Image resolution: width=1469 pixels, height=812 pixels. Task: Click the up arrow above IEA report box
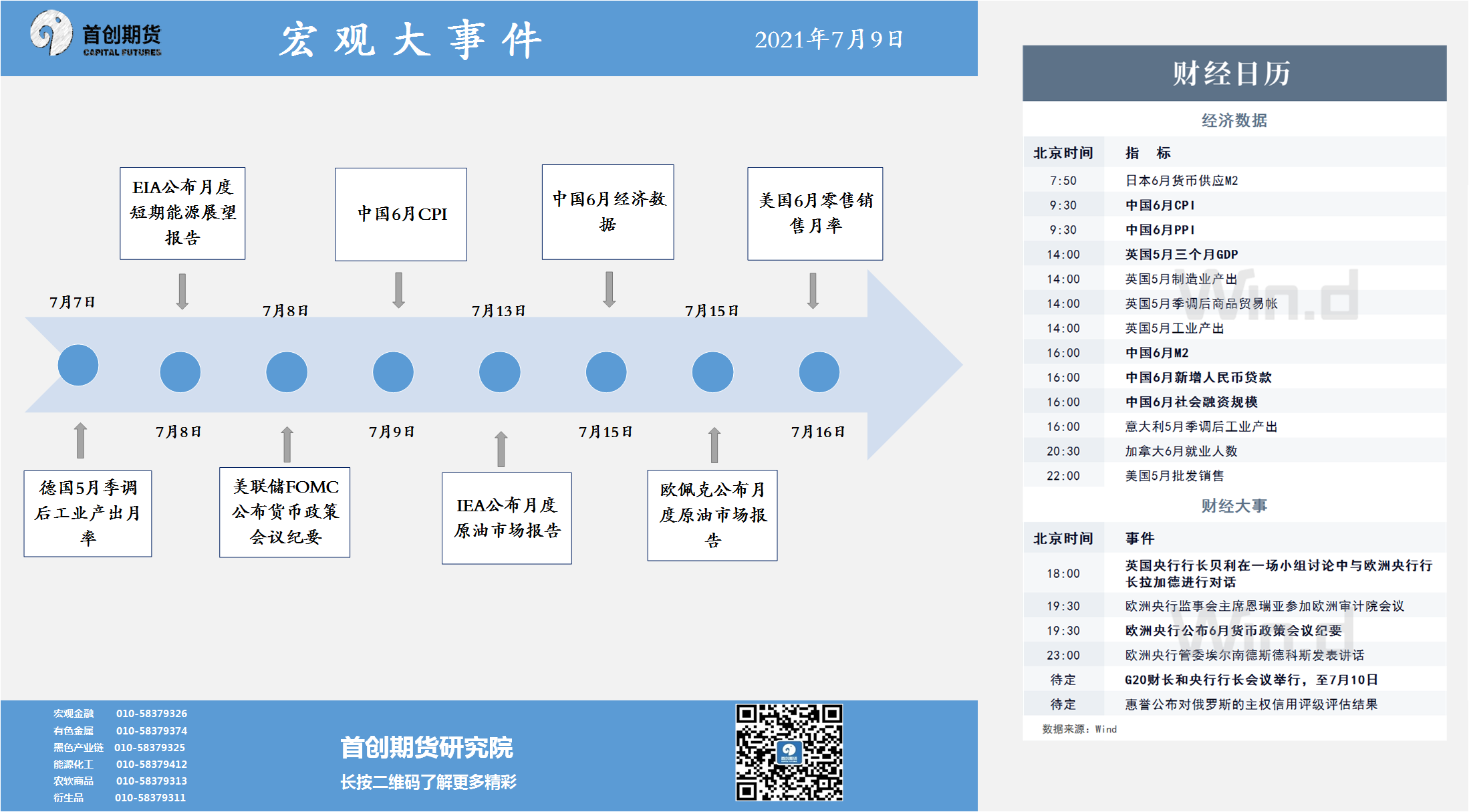(501, 449)
